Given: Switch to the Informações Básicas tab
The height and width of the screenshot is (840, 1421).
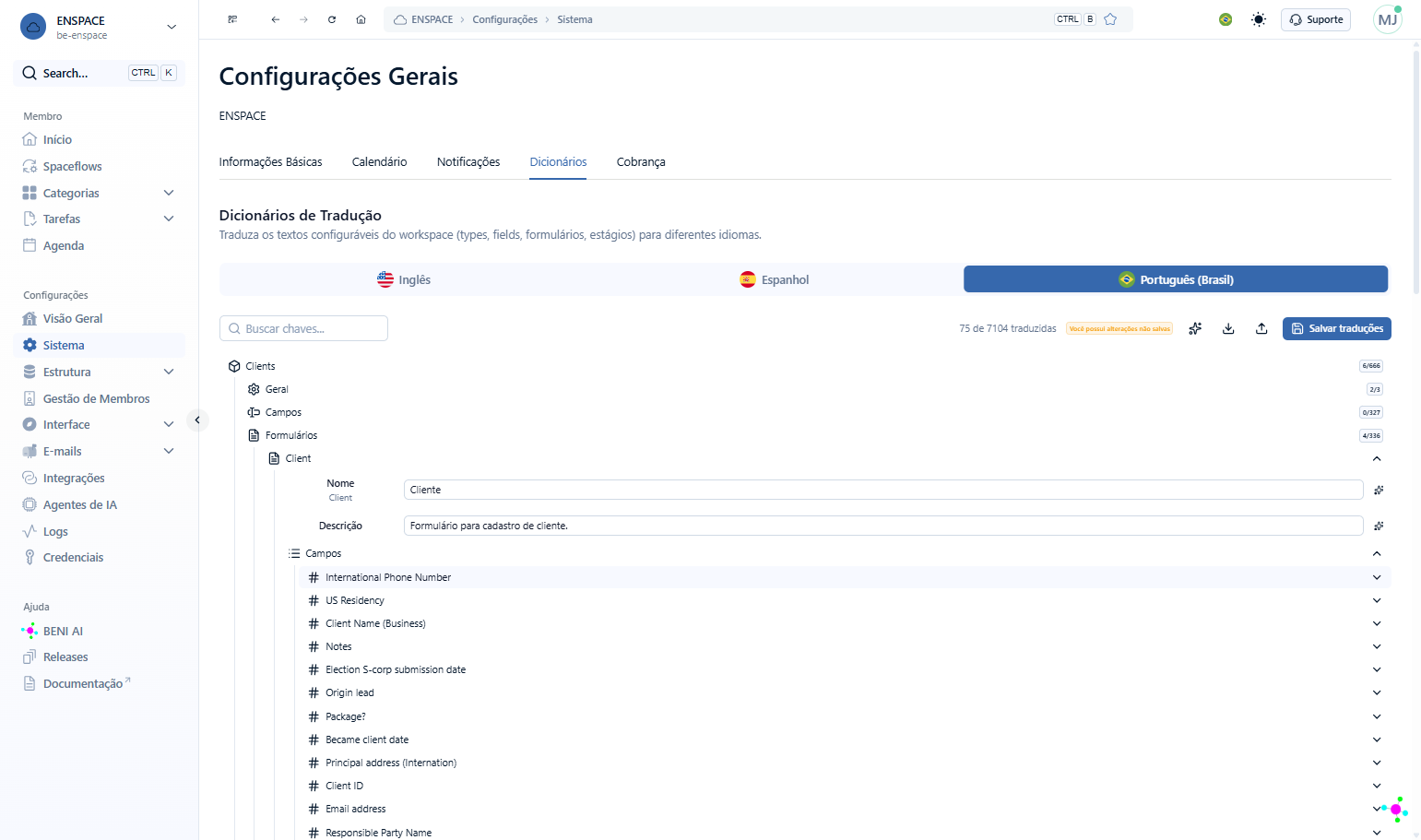Looking at the screenshot, I should pyautogui.click(x=270, y=161).
